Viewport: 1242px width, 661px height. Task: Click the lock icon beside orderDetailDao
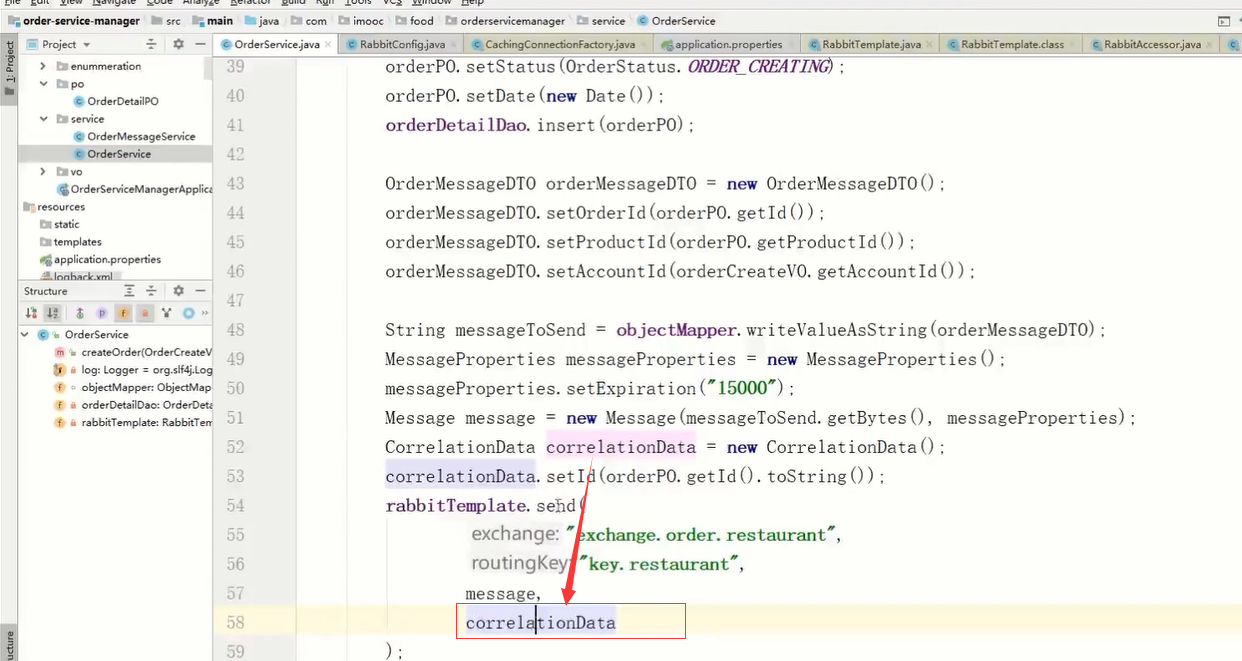click(x=72, y=405)
